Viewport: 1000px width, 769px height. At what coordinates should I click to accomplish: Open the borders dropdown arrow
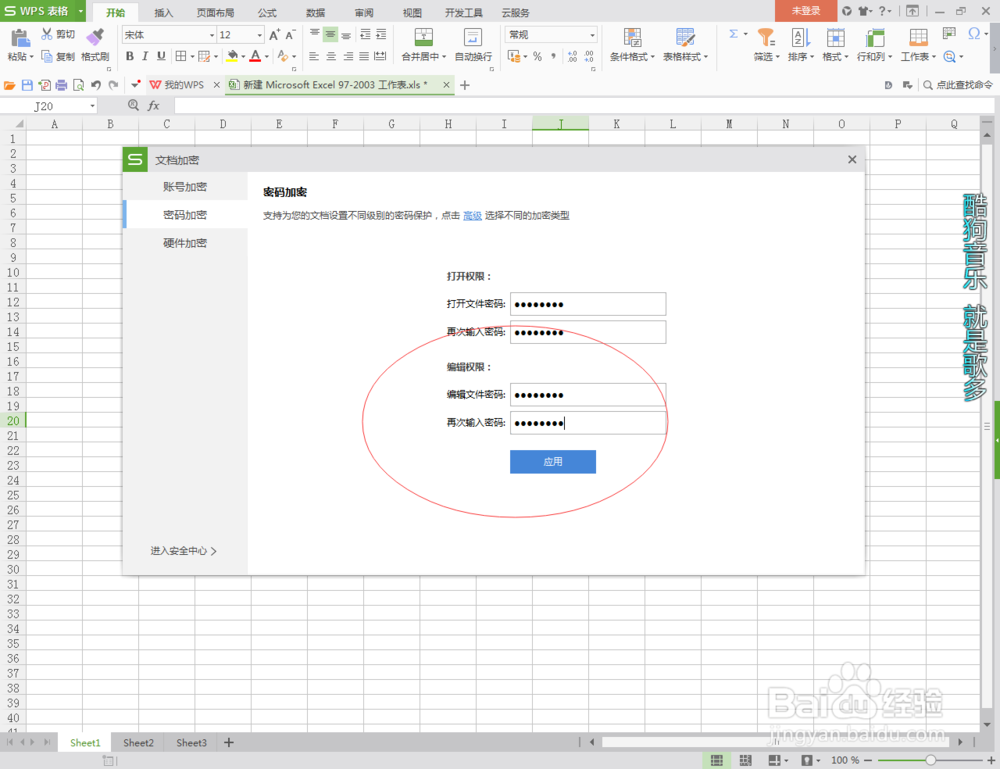(192, 57)
